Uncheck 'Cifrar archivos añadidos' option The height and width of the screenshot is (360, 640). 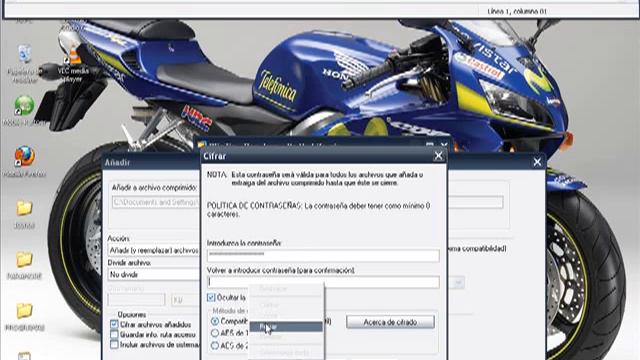(114, 325)
